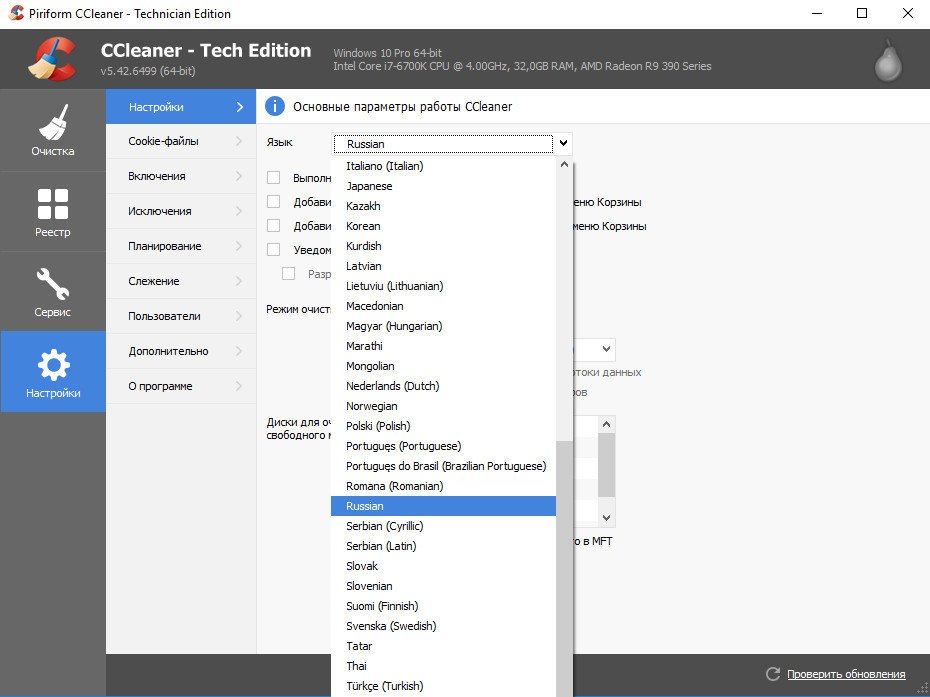Select 'Italiano (Italian)' in the language list
The height and width of the screenshot is (697, 930).
click(x=444, y=166)
